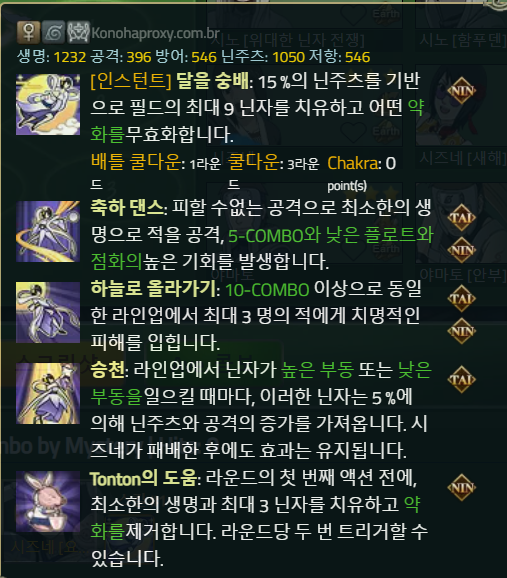
Task: Click the female gender symbol icon
Action: (x=28, y=32)
